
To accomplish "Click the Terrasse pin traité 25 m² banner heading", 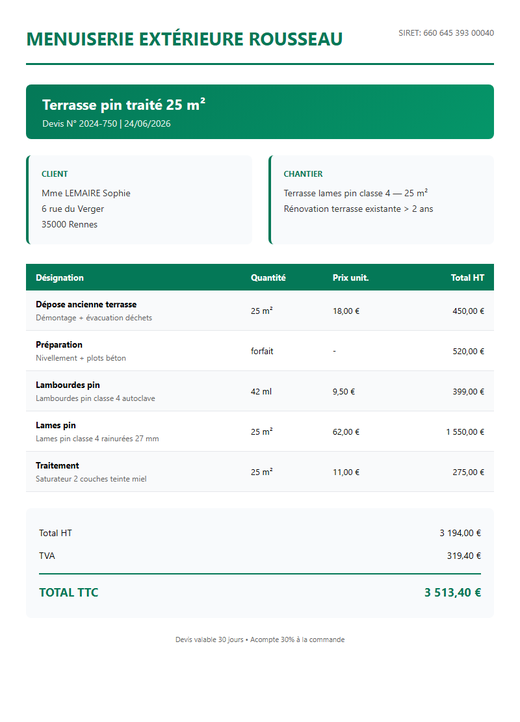I will click(x=123, y=105).
